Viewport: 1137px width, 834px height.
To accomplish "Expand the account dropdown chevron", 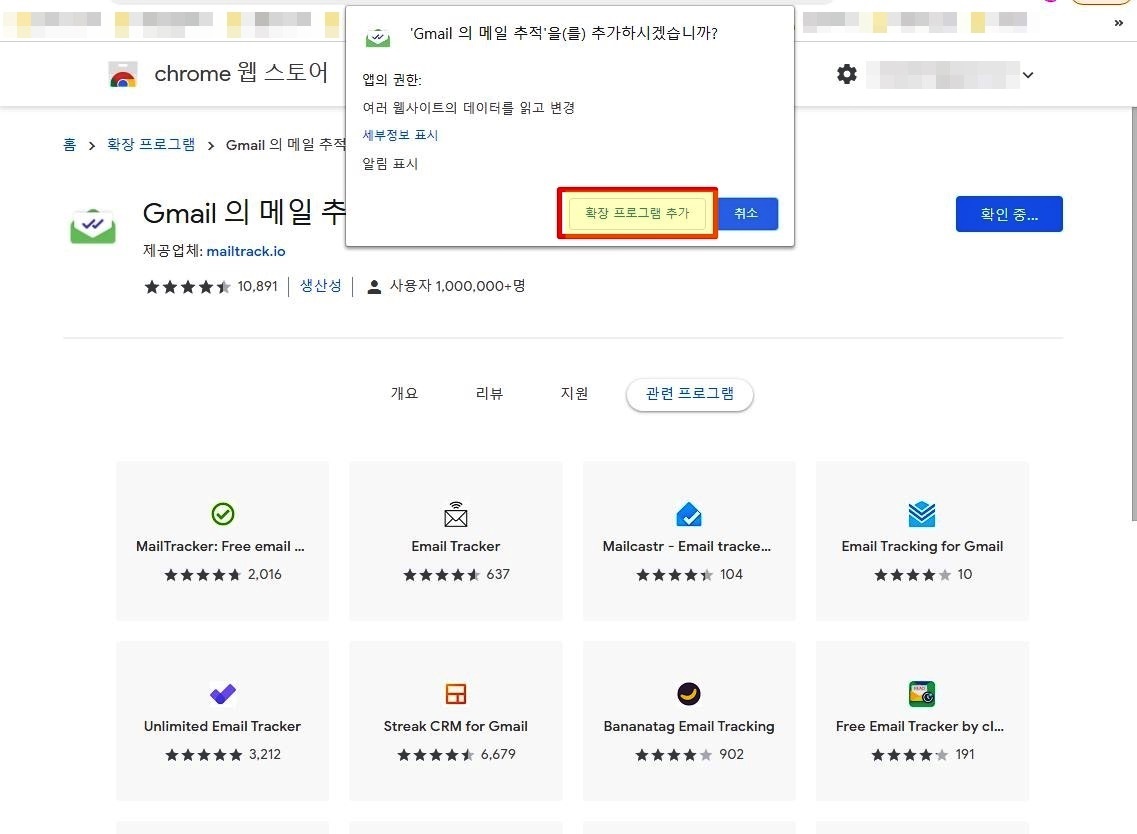I will tap(1028, 75).
